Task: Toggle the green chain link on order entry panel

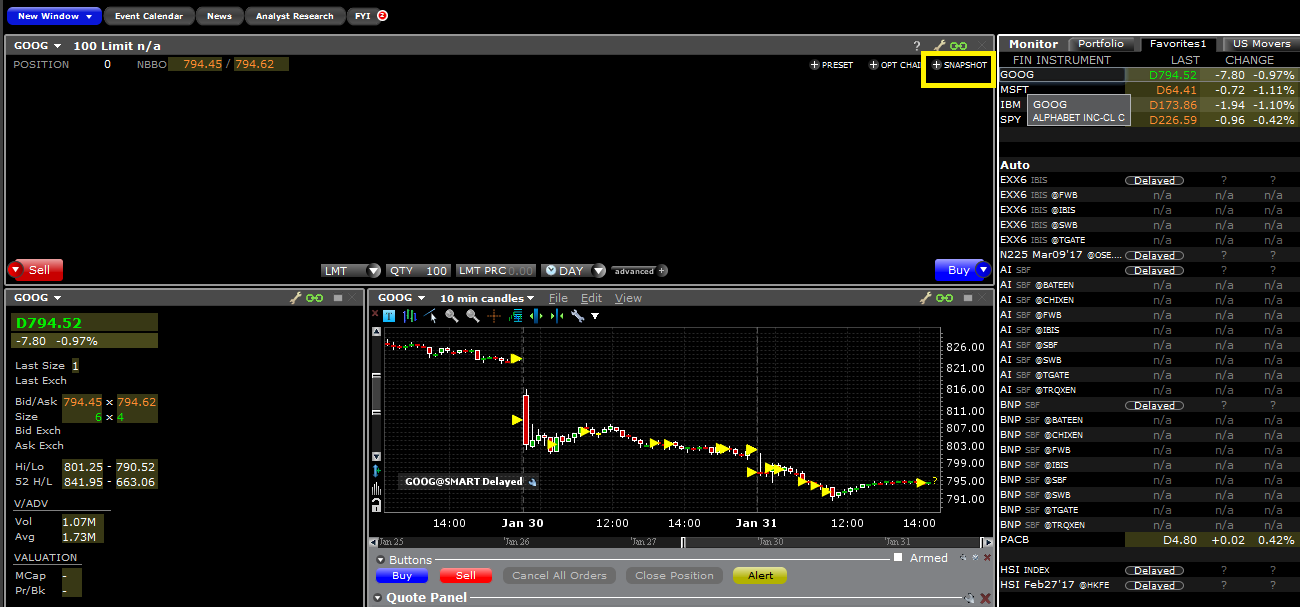Action: pos(959,46)
